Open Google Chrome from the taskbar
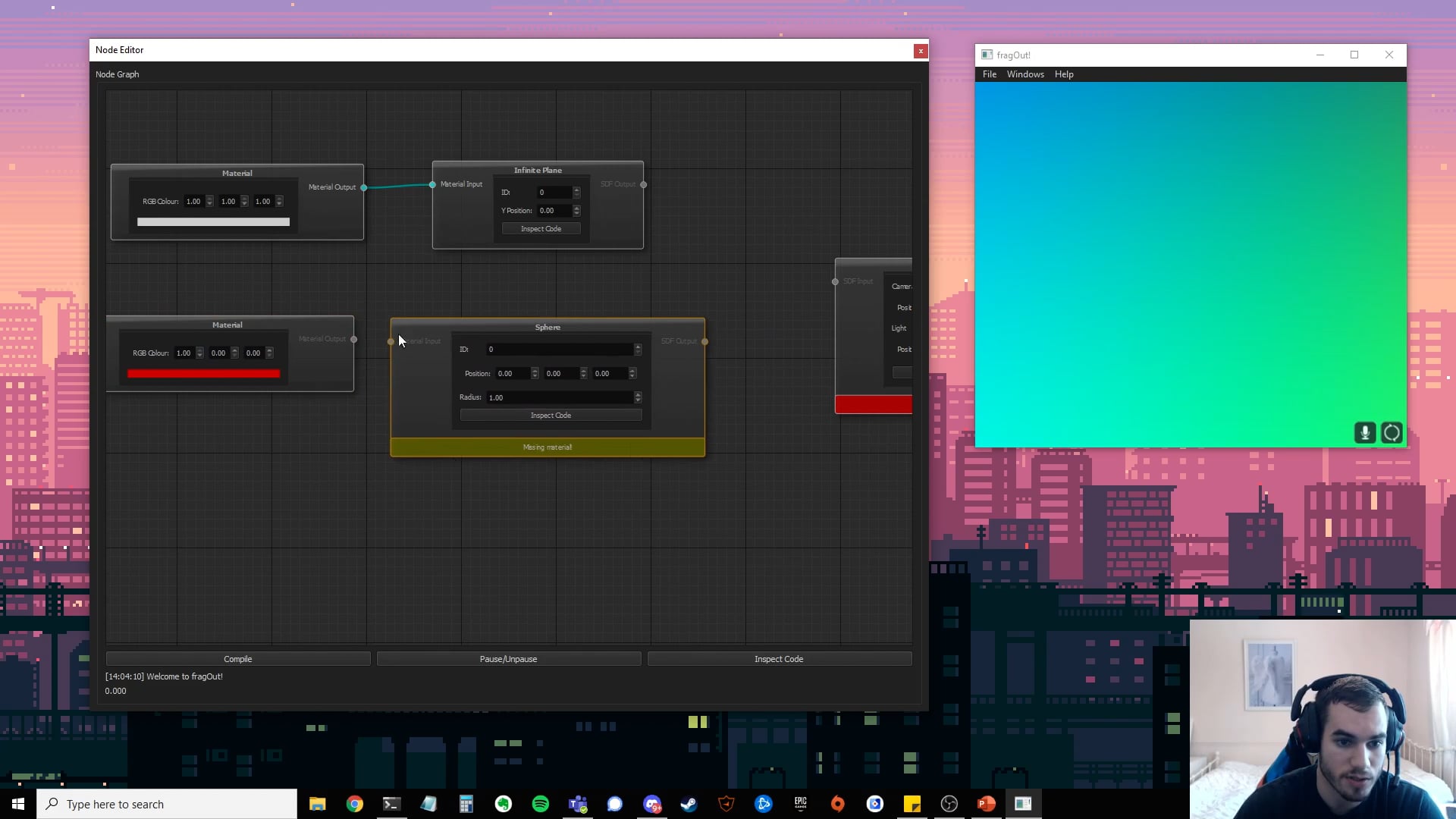 pyautogui.click(x=354, y=804)
